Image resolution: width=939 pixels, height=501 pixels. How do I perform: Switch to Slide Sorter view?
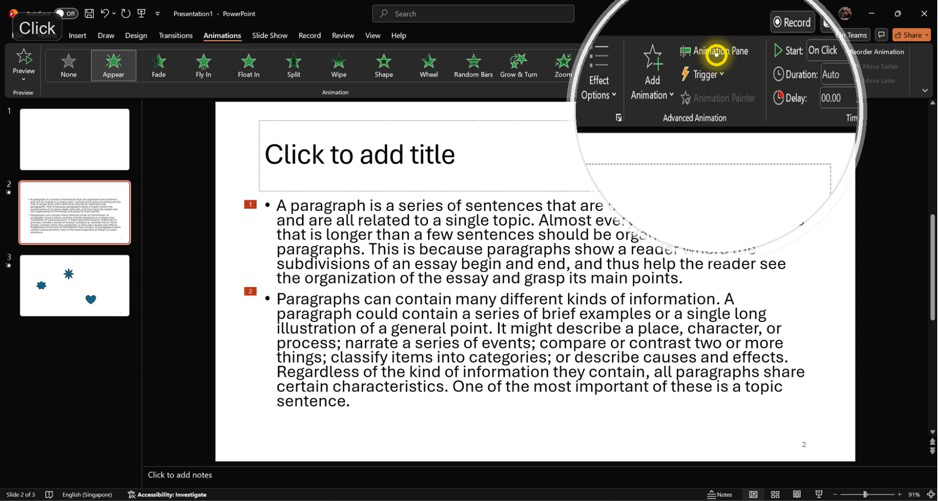(775, 494)
